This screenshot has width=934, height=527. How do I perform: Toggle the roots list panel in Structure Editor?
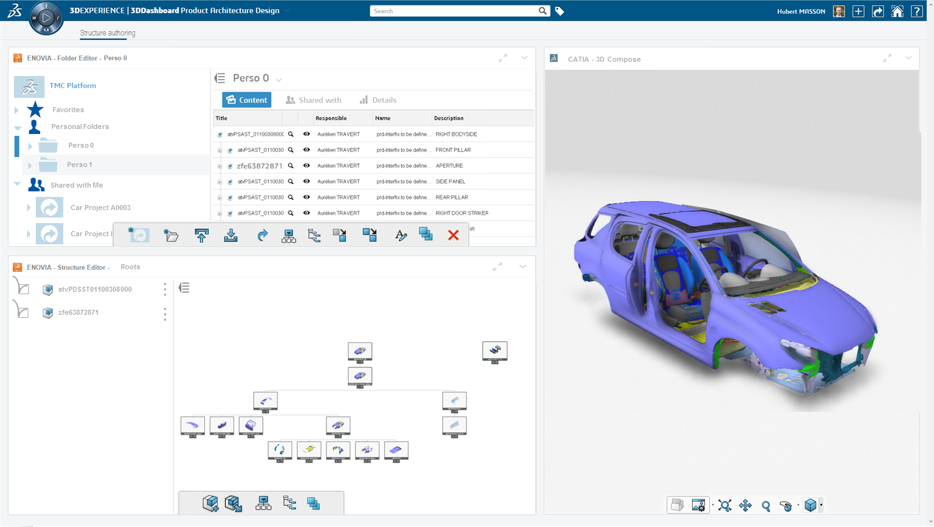[184, 288]
